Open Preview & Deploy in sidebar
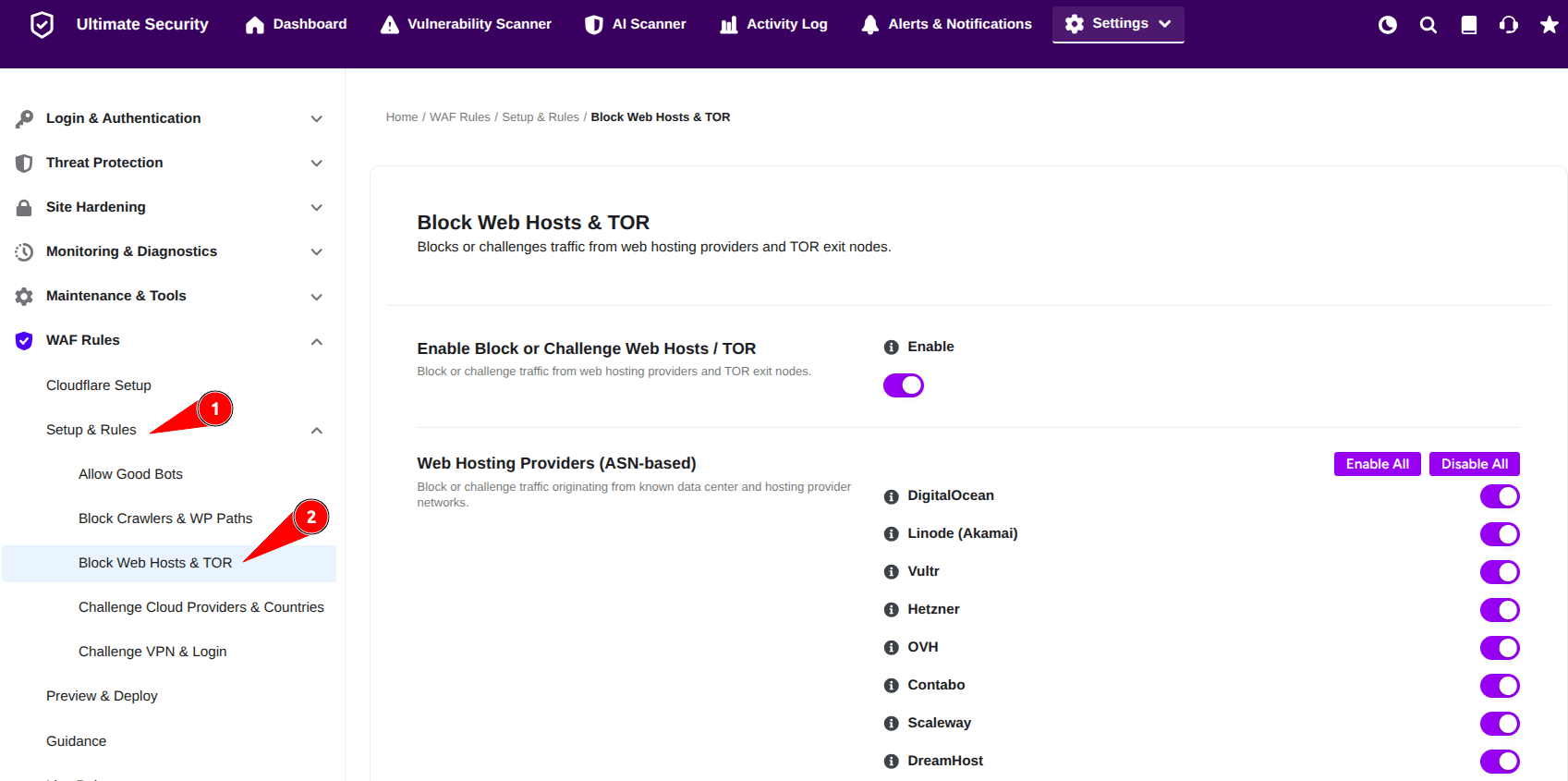 point(102,696)
